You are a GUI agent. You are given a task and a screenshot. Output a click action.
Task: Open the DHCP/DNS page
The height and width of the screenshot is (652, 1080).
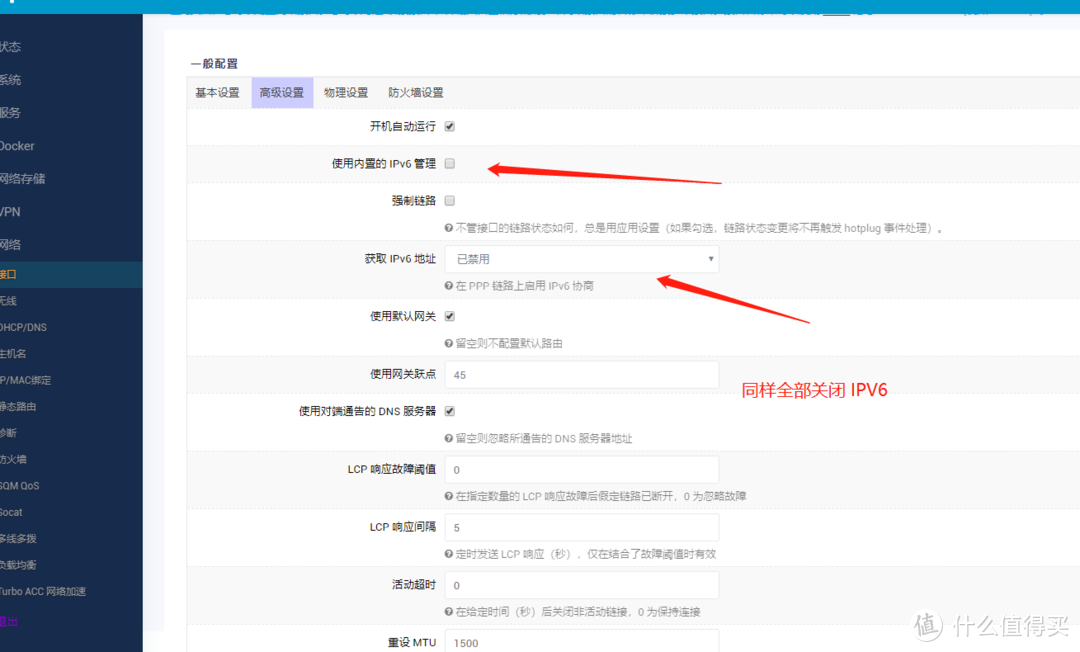pos(25,326)
